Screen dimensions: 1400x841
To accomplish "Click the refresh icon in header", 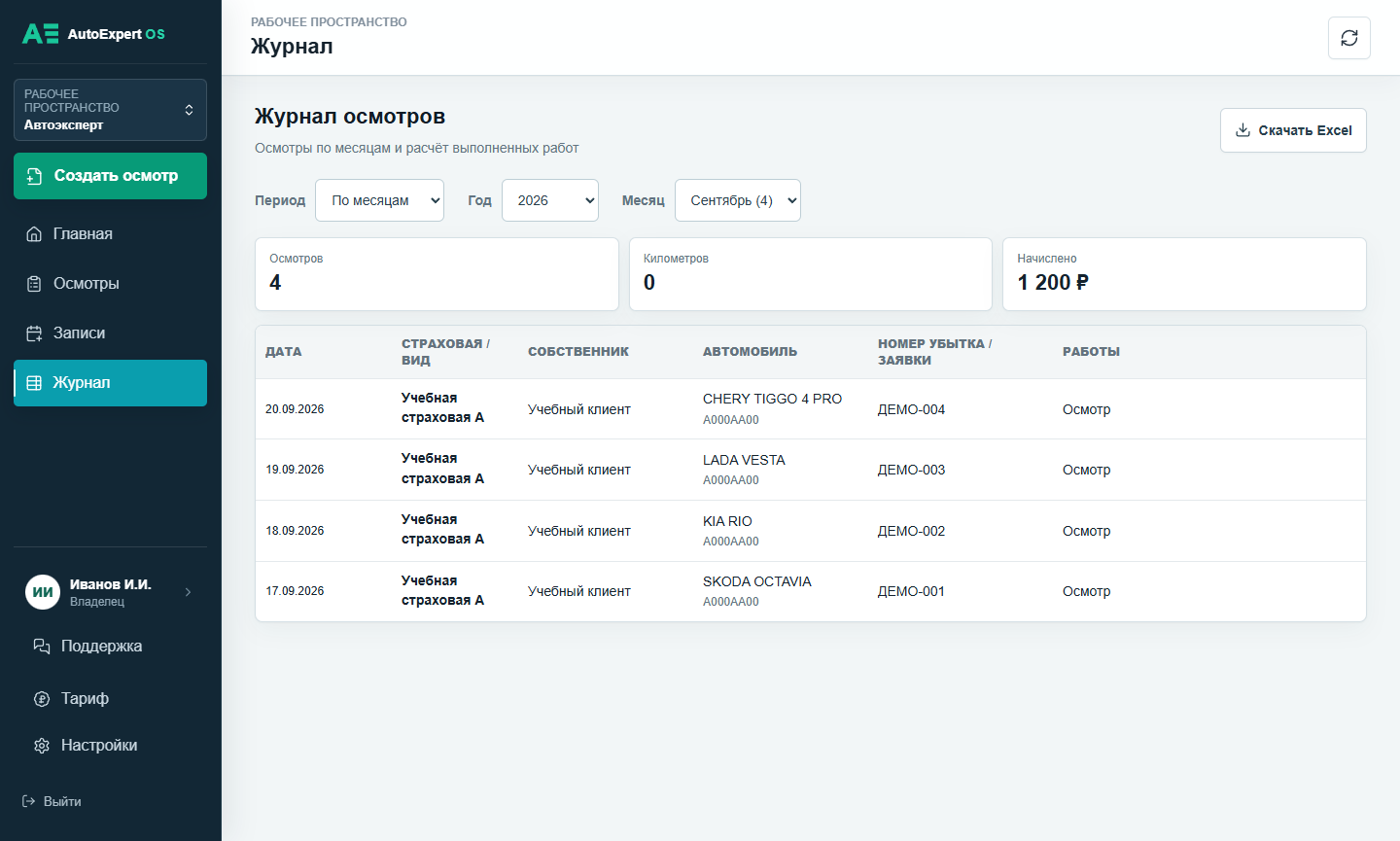I will click(1349, 38).
